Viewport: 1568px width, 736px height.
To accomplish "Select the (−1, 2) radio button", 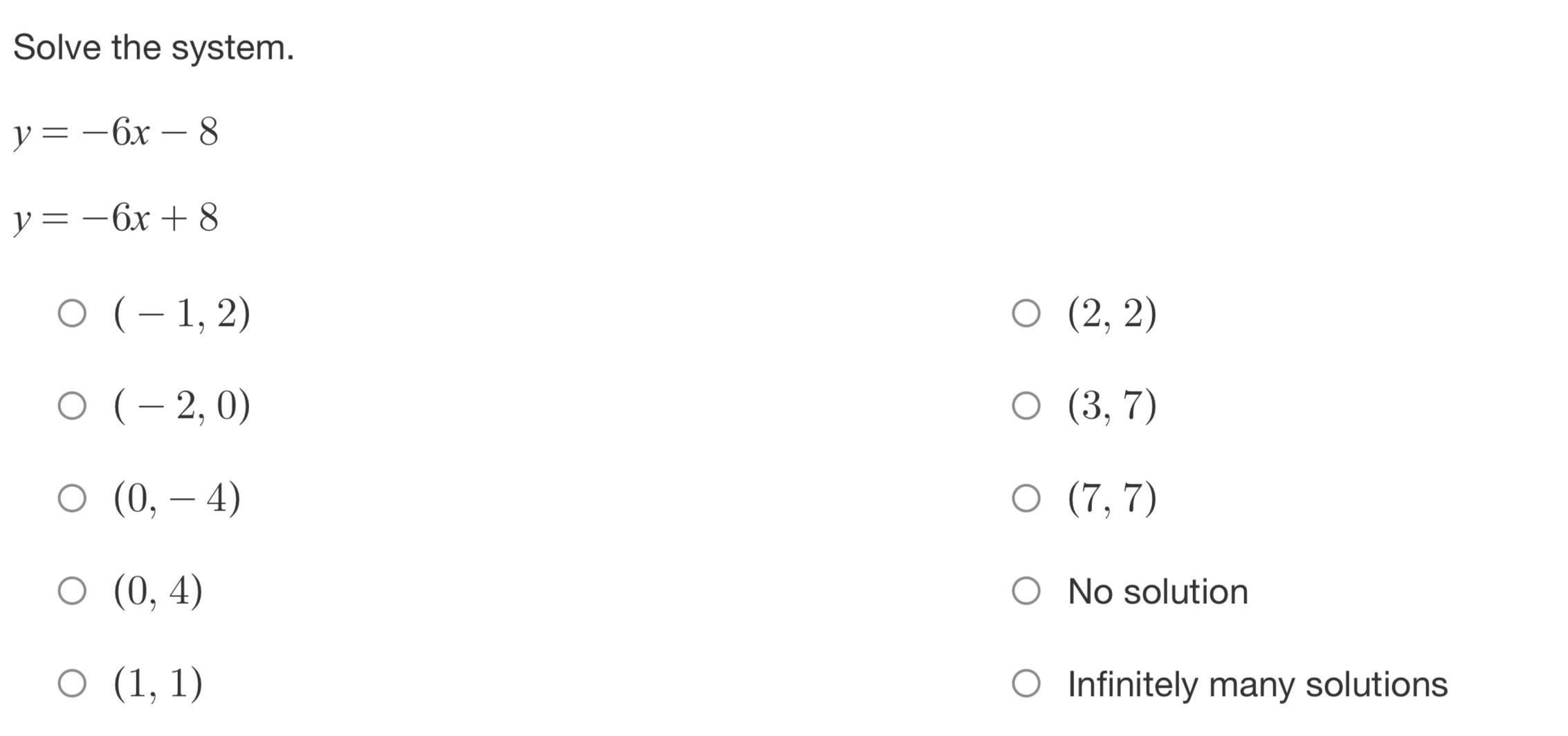I will click(72, 313).
